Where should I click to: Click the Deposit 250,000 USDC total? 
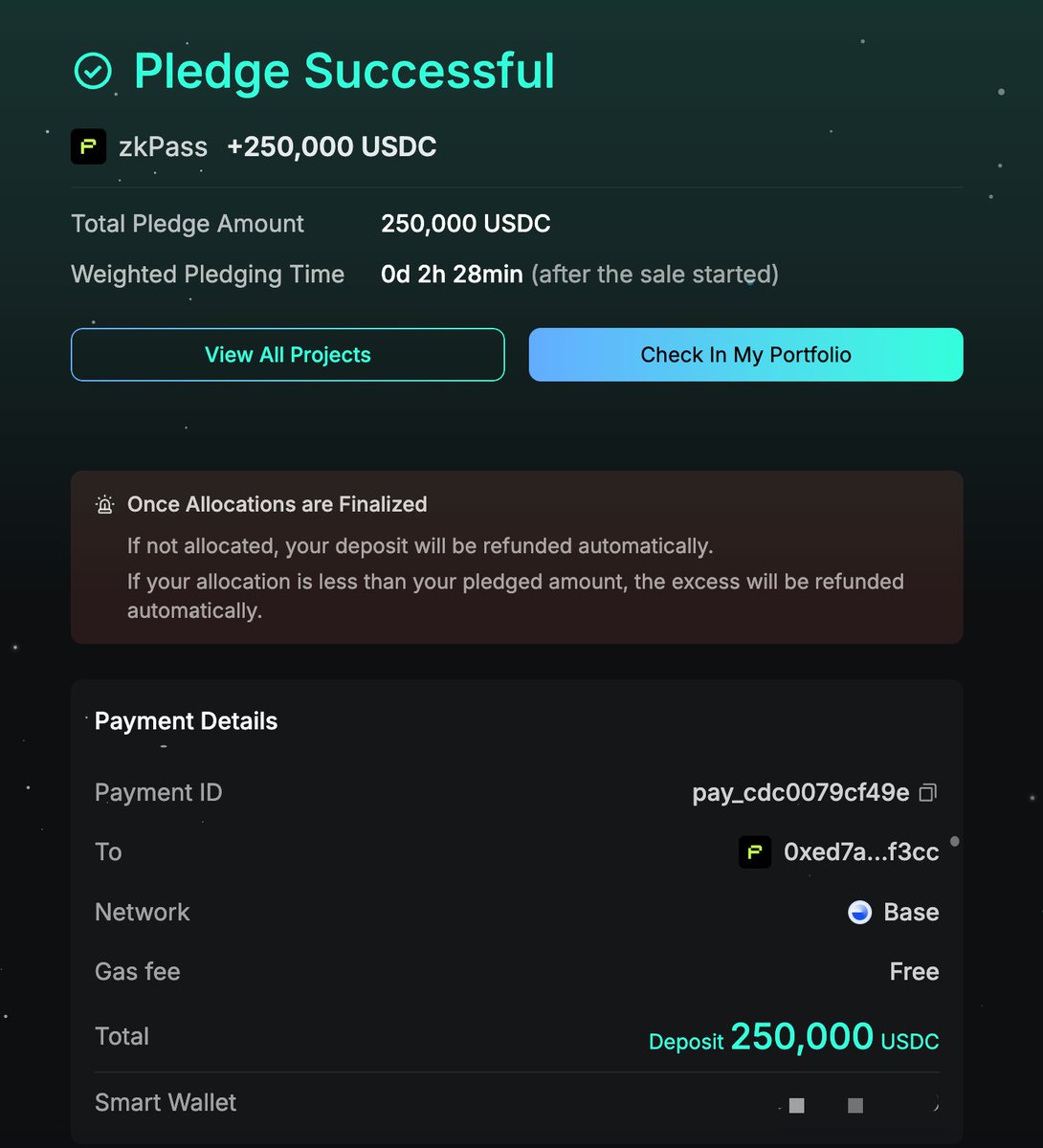[x=793, y=1038]
